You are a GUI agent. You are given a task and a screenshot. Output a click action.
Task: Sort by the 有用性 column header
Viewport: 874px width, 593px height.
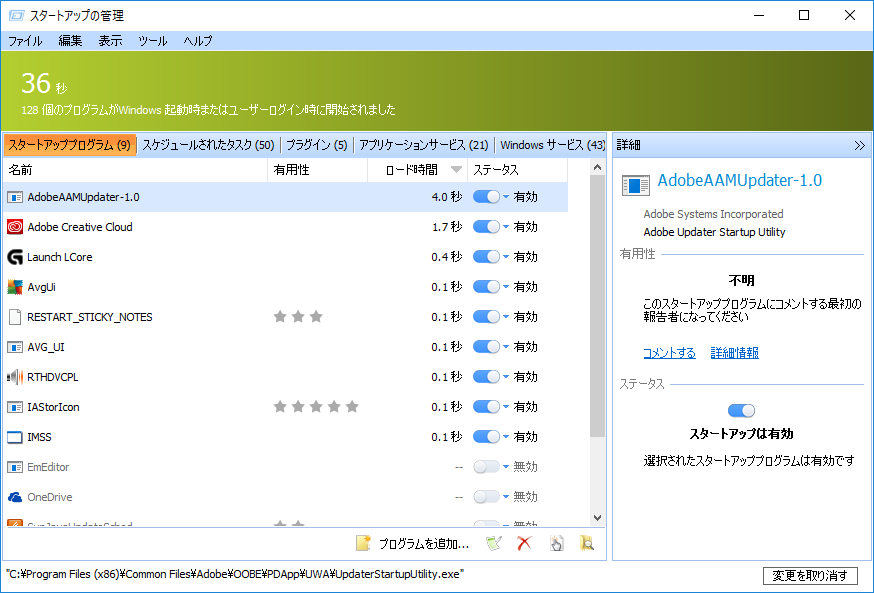318,170
